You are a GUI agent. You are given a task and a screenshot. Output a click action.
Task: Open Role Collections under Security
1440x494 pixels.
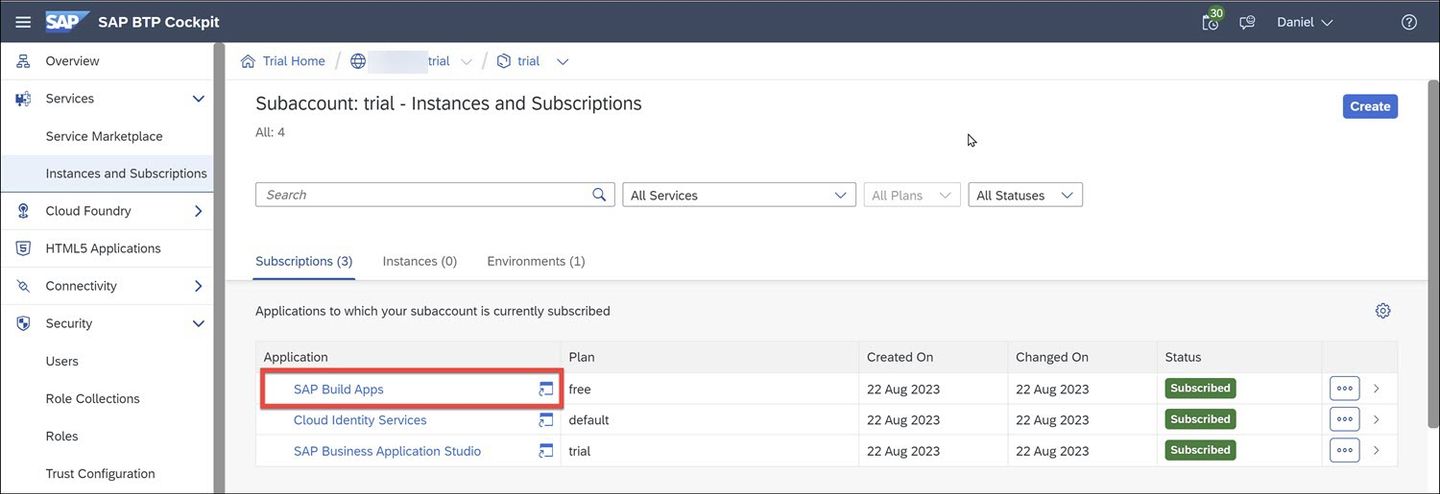click(93, 398)
